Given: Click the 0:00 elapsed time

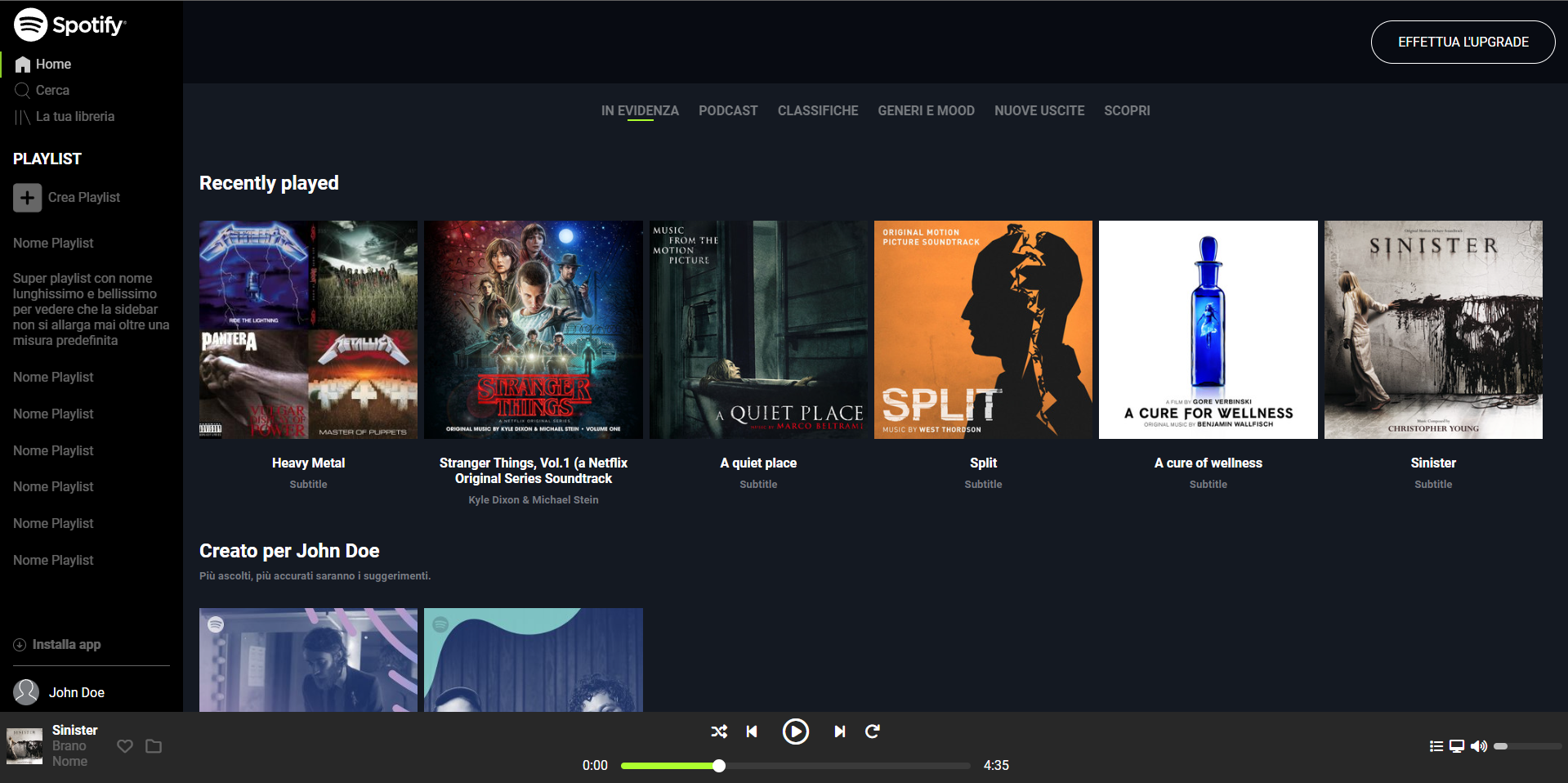Looking at the screenshot, I should pyautogui.click(x=595, y=766).
